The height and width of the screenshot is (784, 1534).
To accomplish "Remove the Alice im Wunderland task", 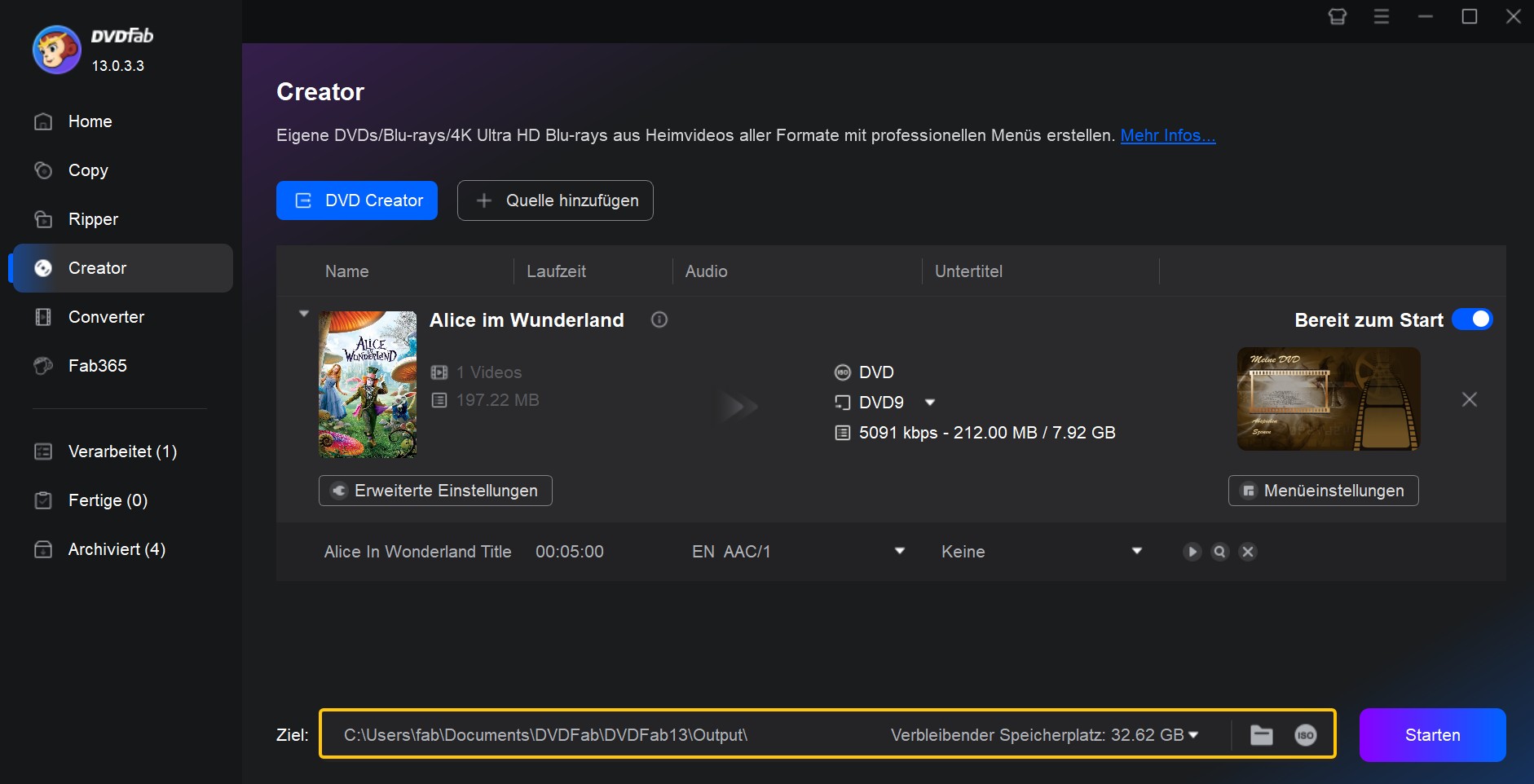I will coord(1470,399).
